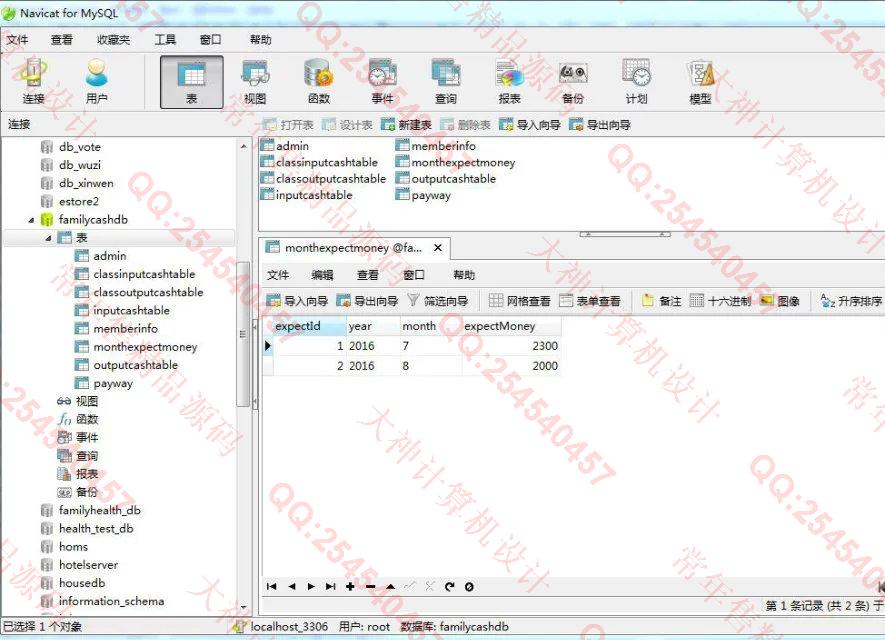Delete record with minus button

(370, 587)
